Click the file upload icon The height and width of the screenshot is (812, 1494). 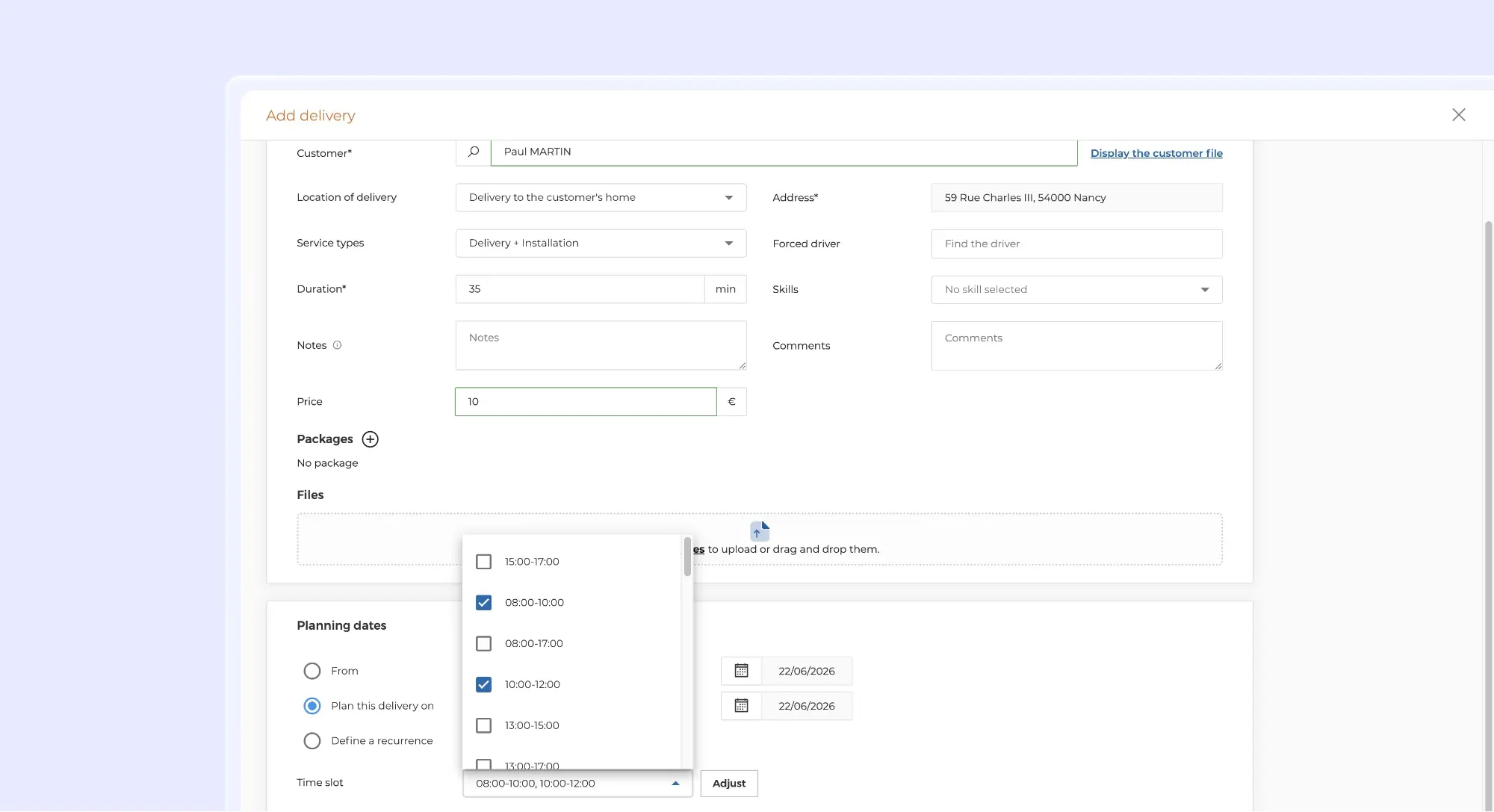[759, 531]
